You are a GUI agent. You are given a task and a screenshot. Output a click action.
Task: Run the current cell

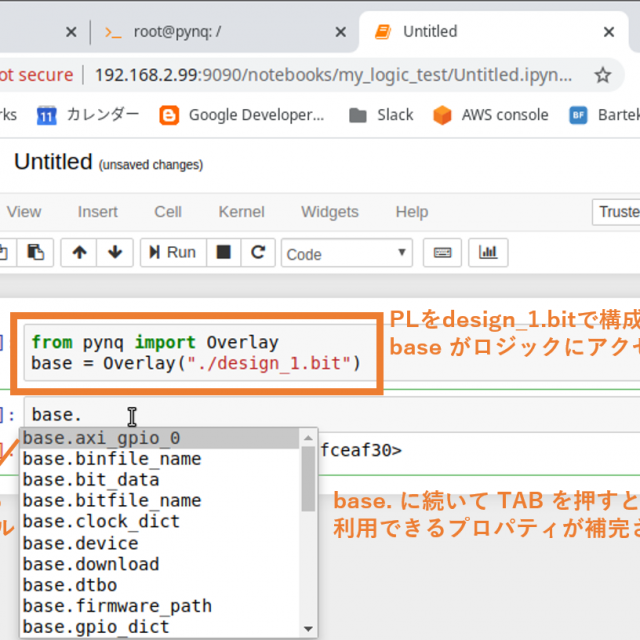click(171, 253)
